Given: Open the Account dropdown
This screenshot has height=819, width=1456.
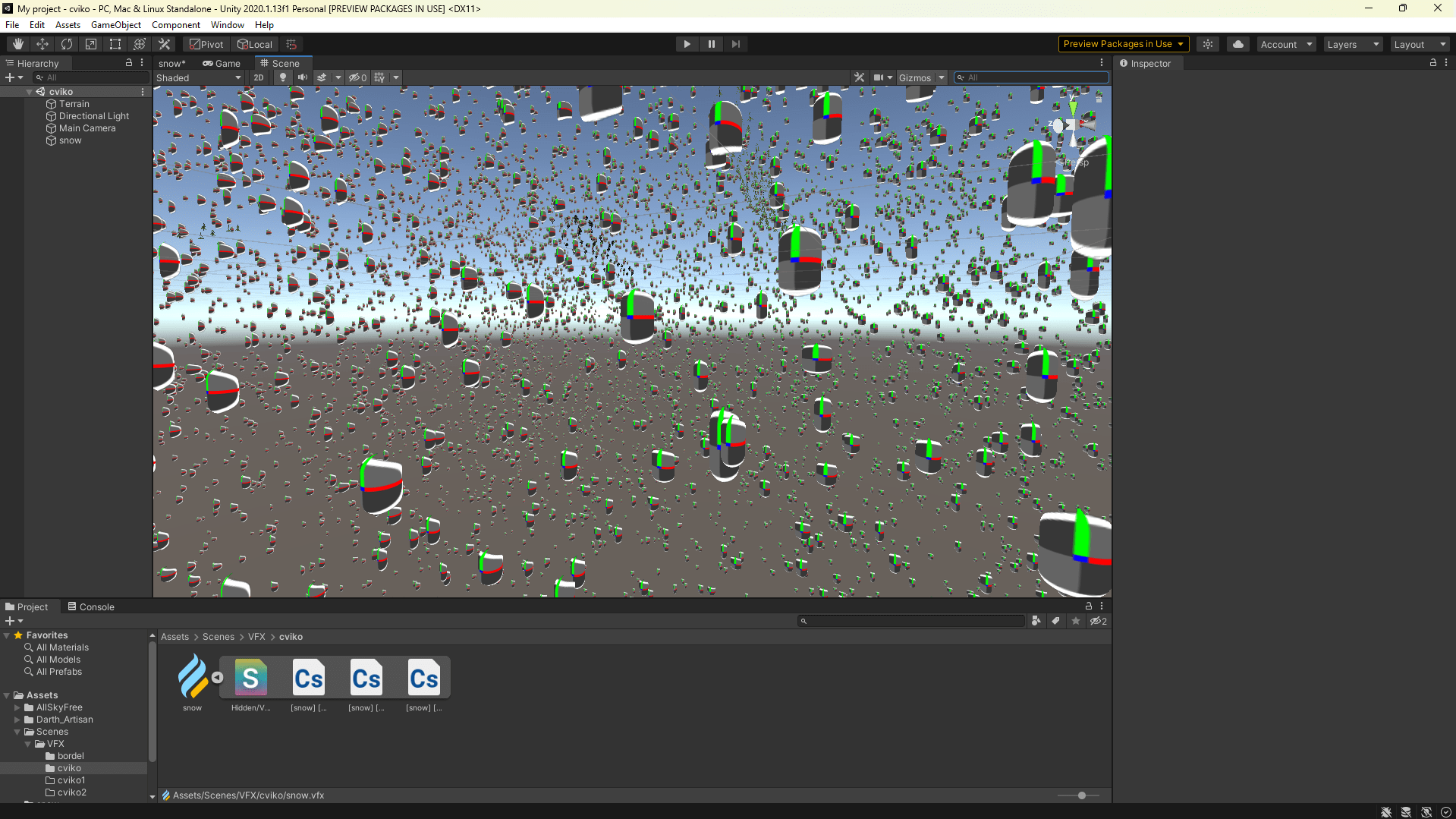Looking at the screenshot, I should tap(1286, 44).
